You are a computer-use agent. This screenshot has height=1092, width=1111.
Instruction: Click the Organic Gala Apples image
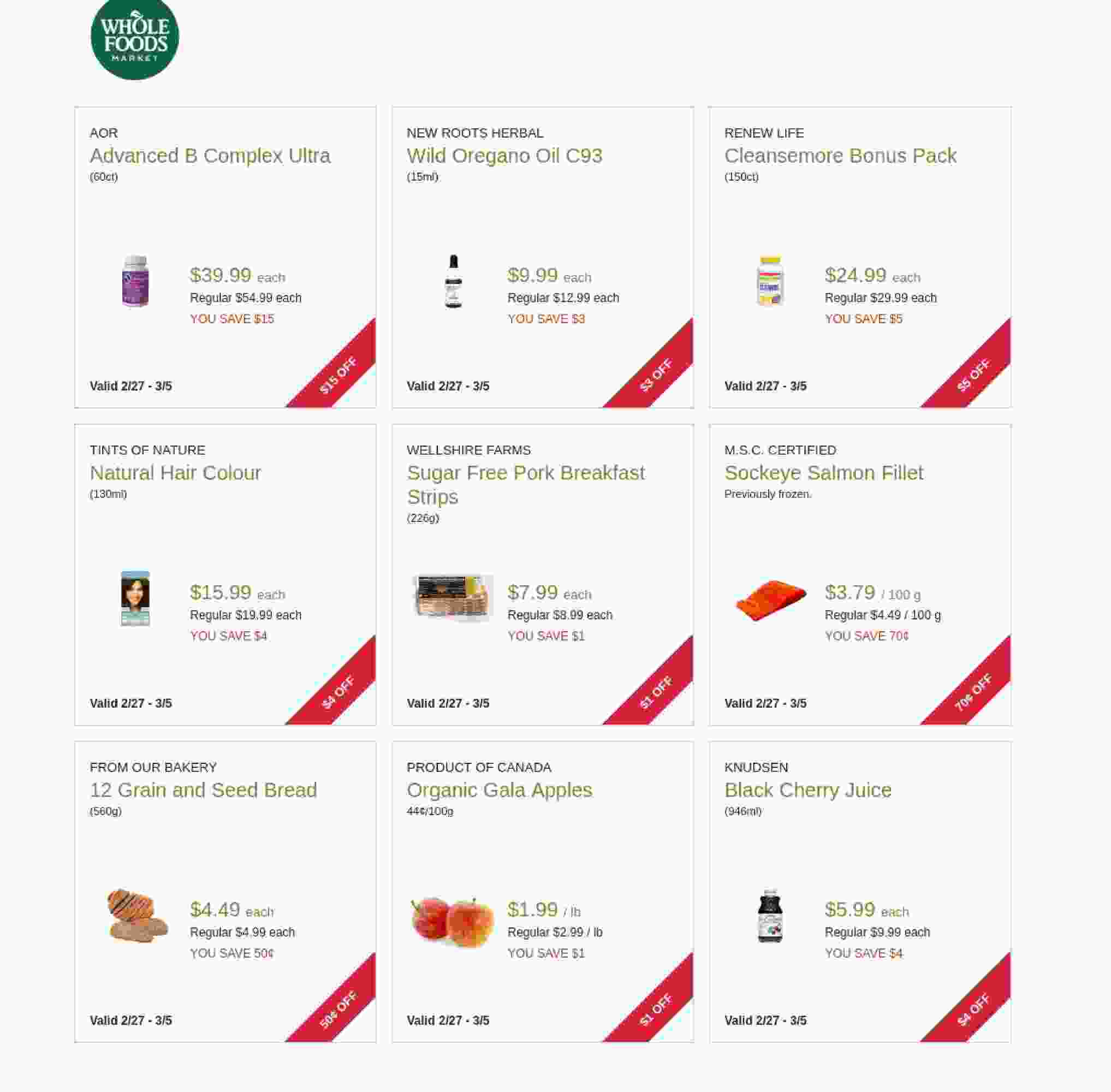[x=453, y=921]
